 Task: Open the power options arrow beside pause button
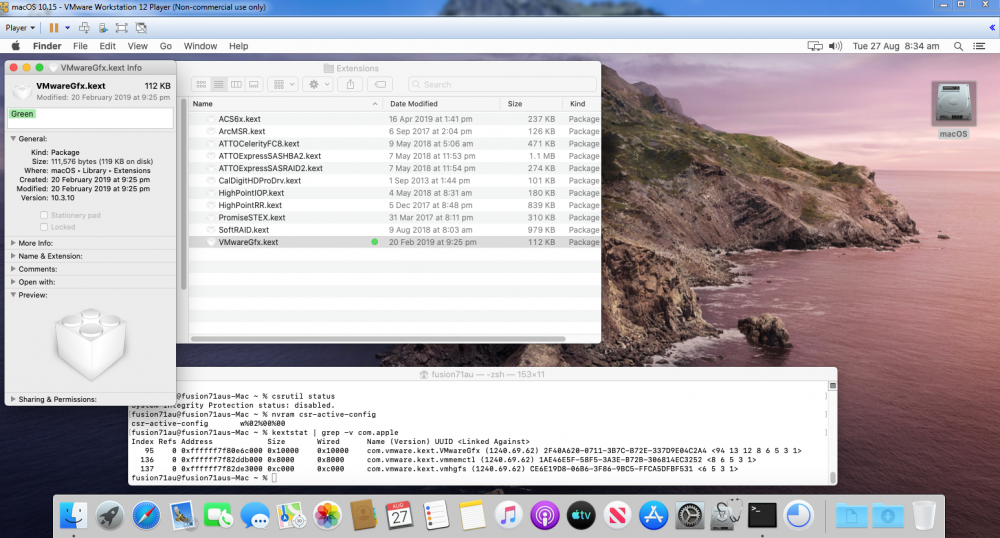(67, 27)
